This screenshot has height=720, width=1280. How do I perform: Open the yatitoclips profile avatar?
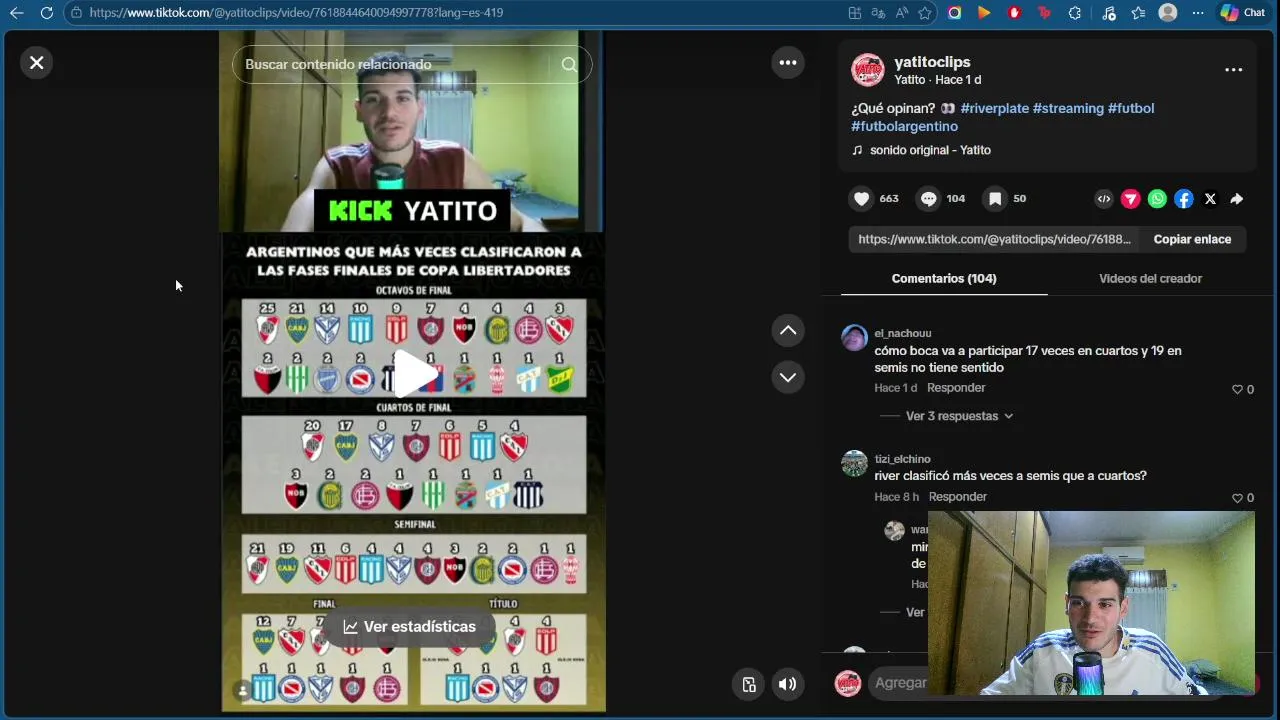(868, 70)
